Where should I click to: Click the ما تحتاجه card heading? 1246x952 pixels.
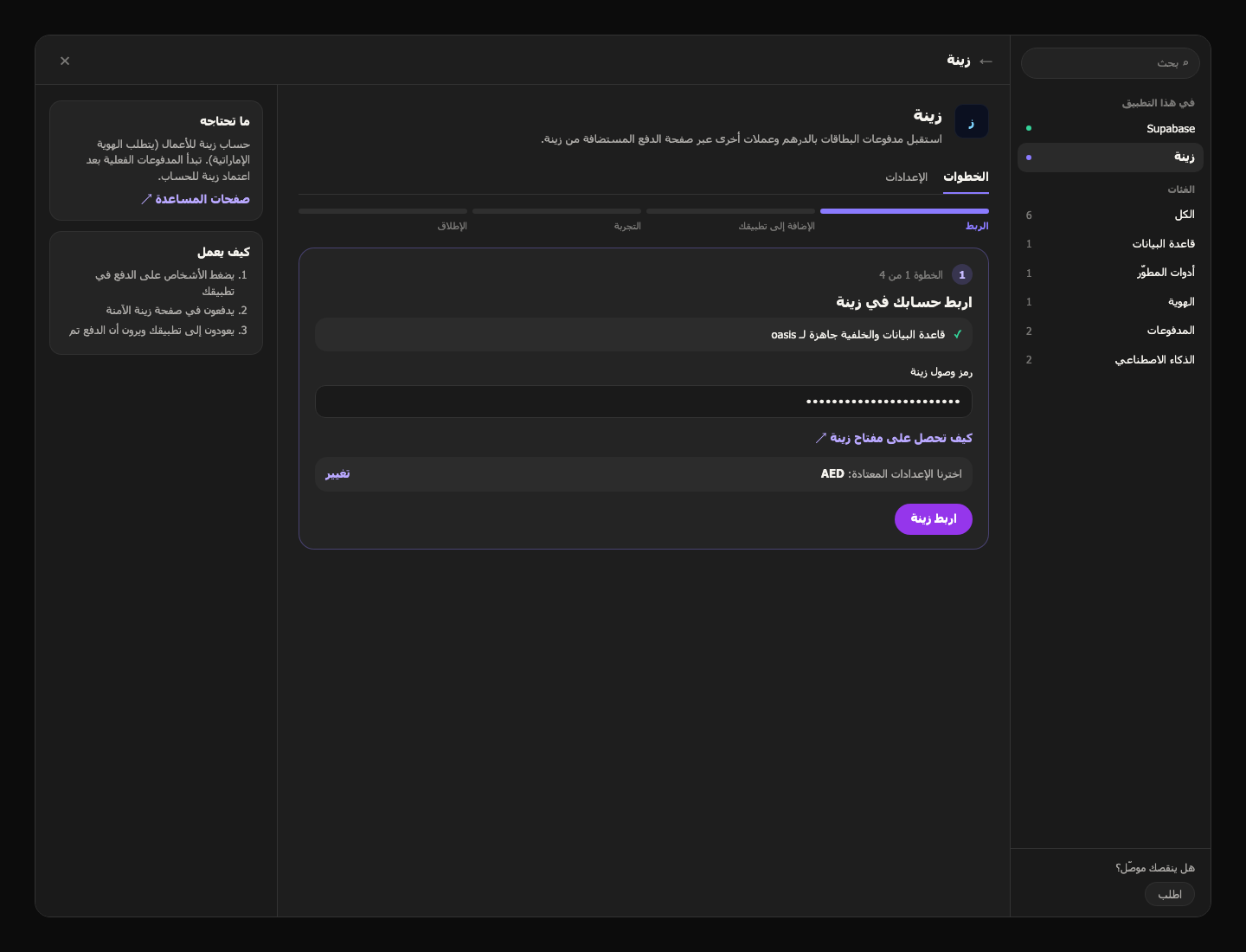(x=225, y=121)
